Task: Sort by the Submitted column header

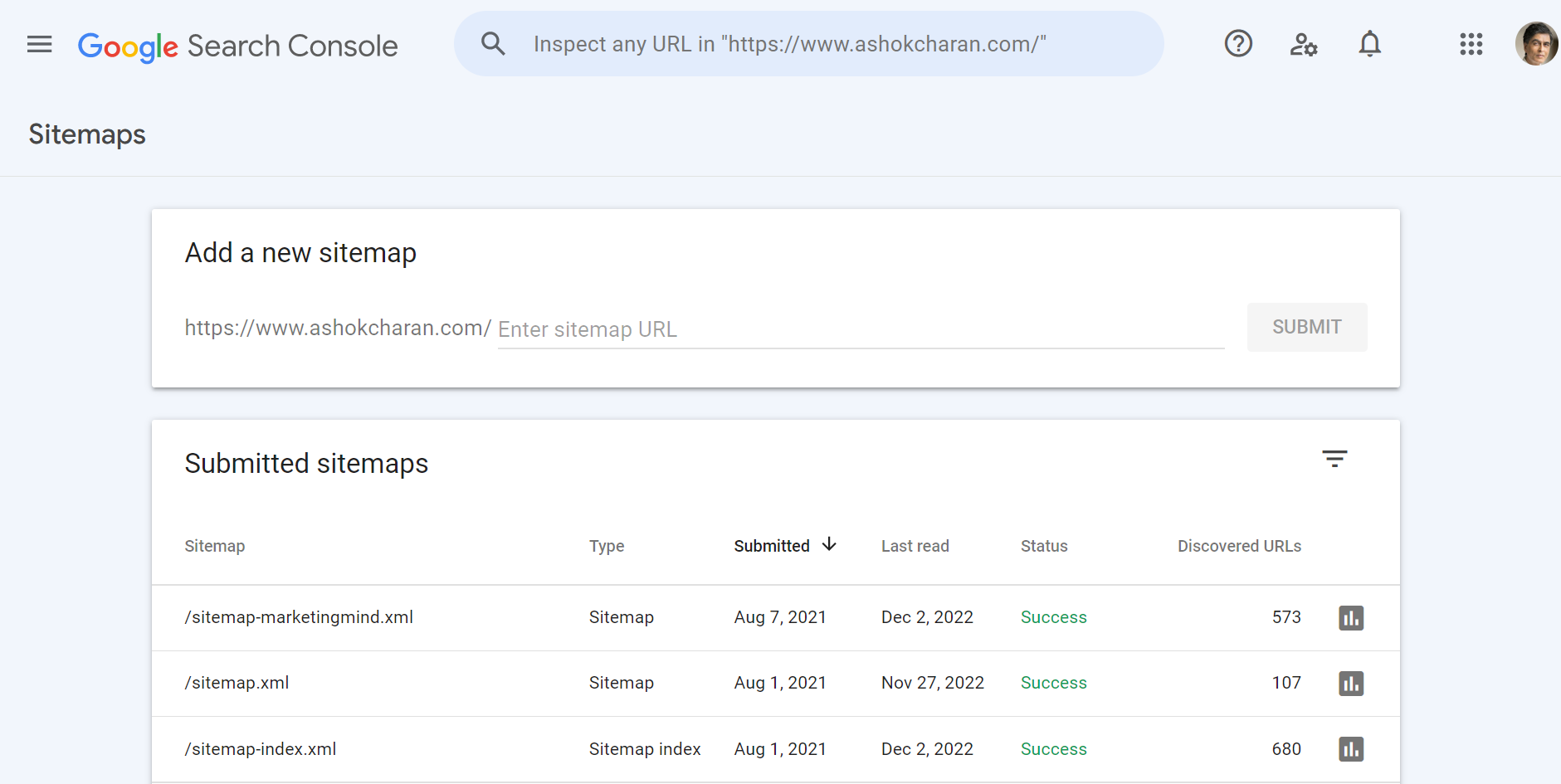Action: 772,546
